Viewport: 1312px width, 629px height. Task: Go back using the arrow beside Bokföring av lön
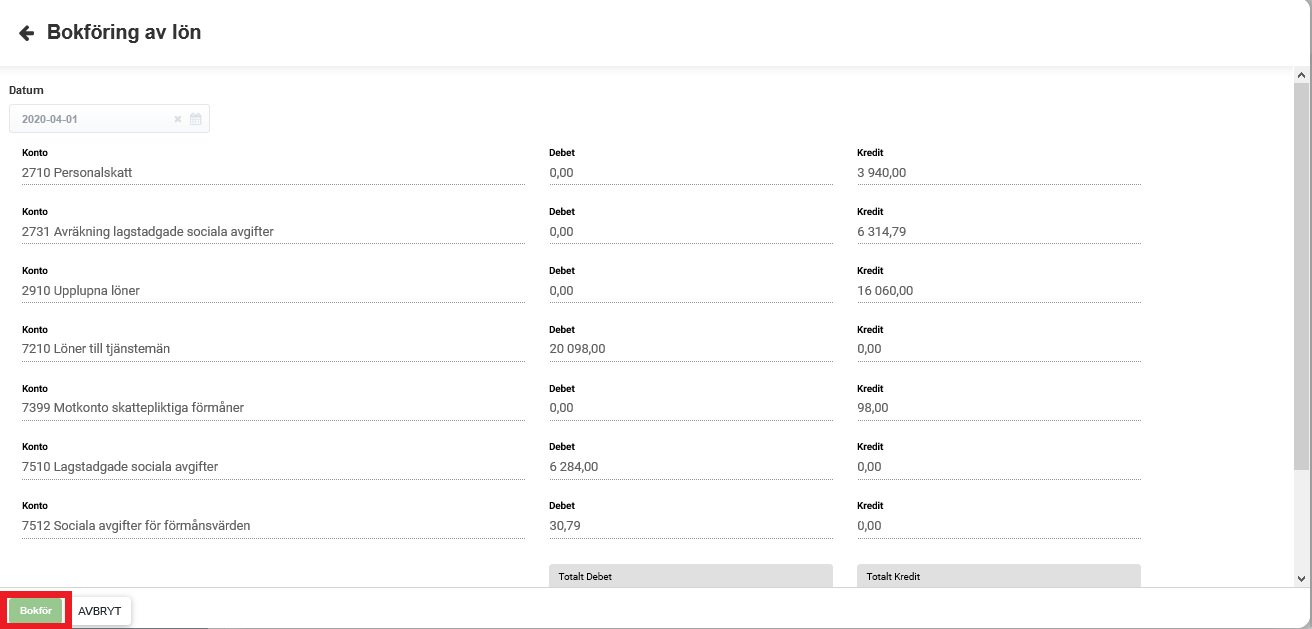click(26, 33)
